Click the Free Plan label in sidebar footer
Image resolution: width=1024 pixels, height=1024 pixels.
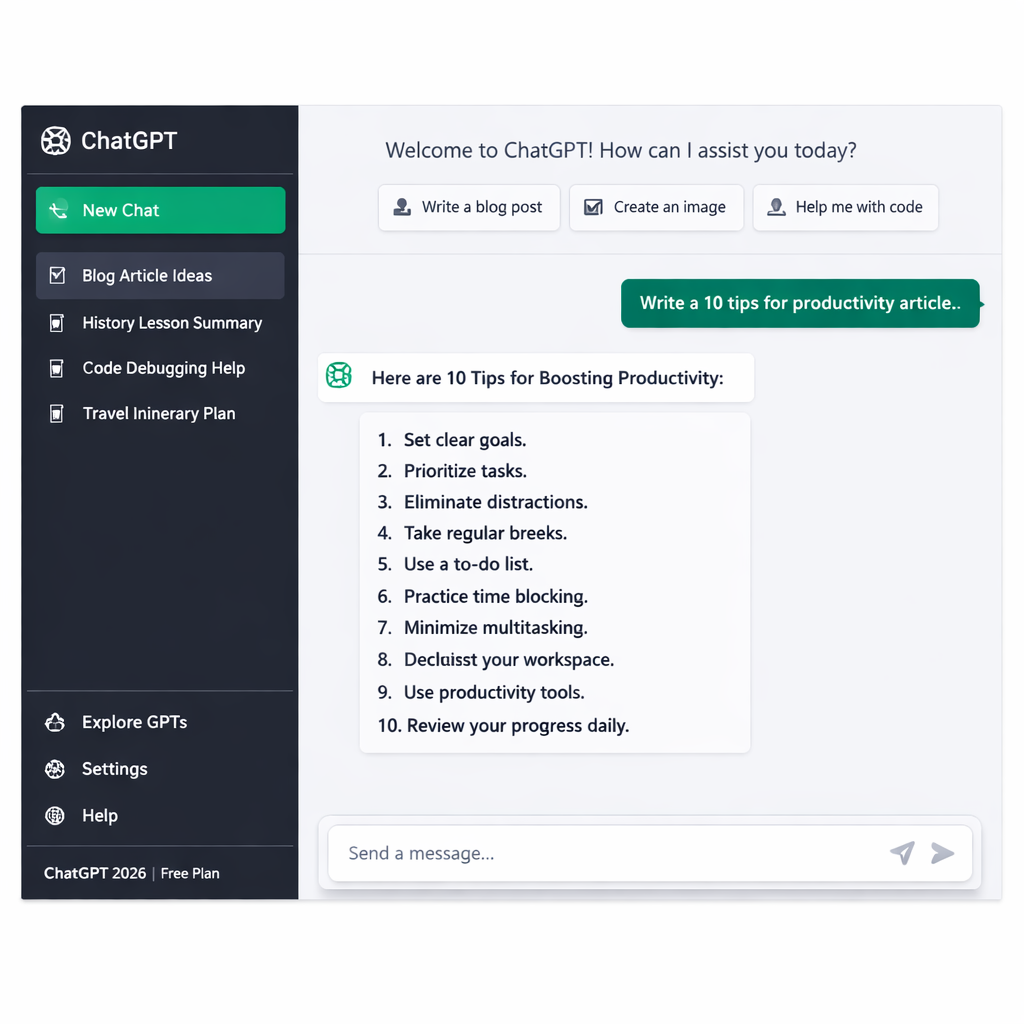[189, 873]
